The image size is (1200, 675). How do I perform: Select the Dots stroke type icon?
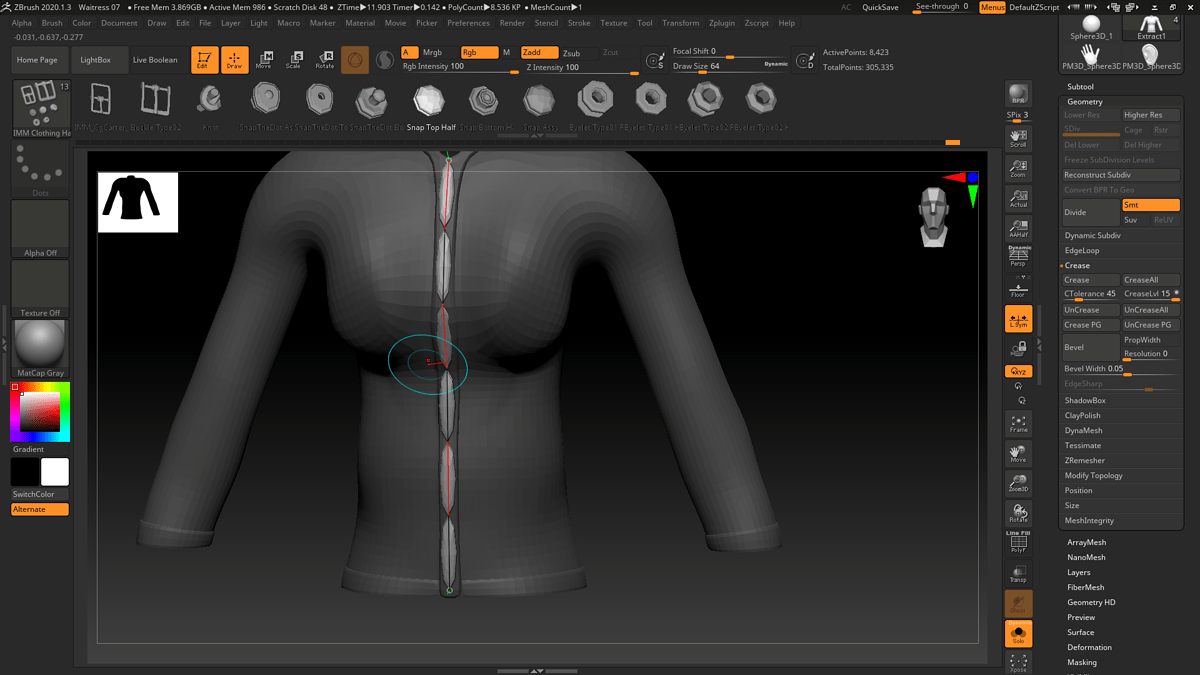click(x=41, y=169)
